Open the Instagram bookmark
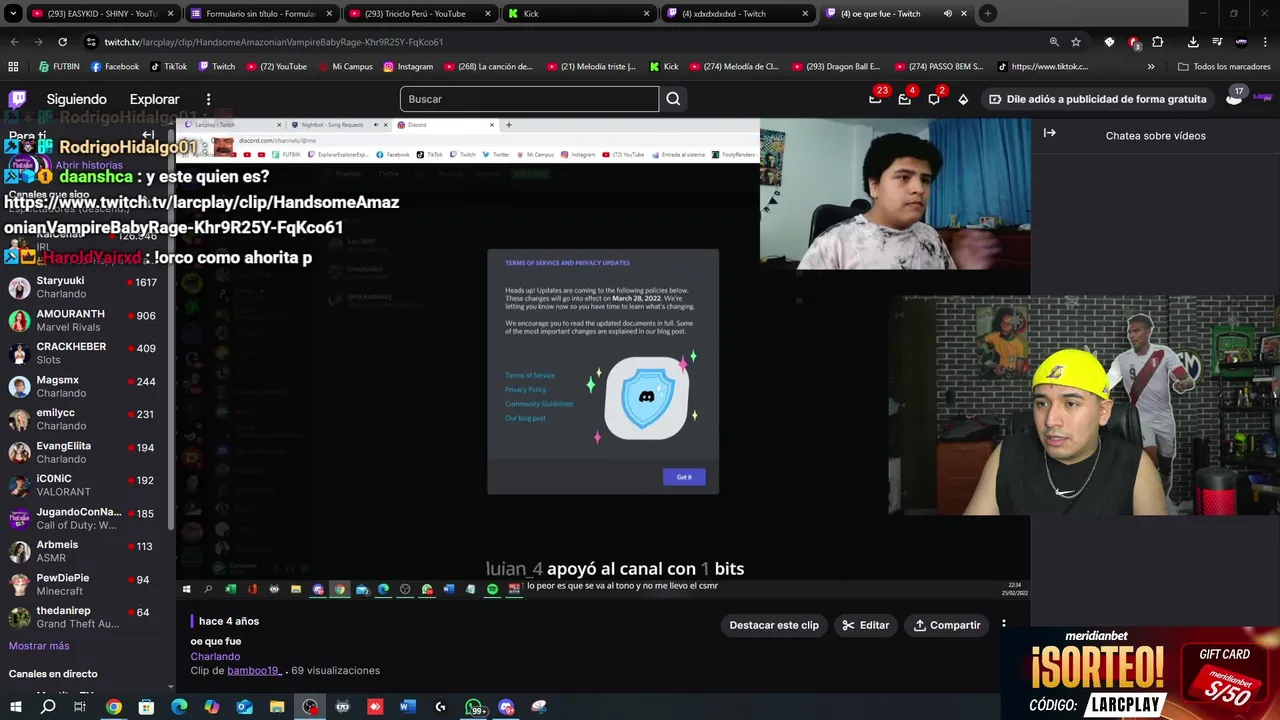 coord(408,67)
